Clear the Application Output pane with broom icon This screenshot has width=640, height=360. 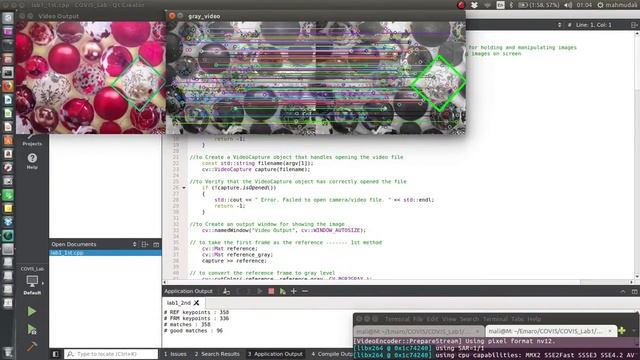point(226,291)
